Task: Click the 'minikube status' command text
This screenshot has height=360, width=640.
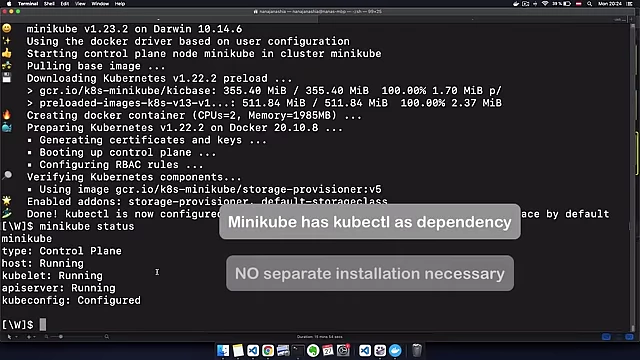Action: (x=87, y=227)
